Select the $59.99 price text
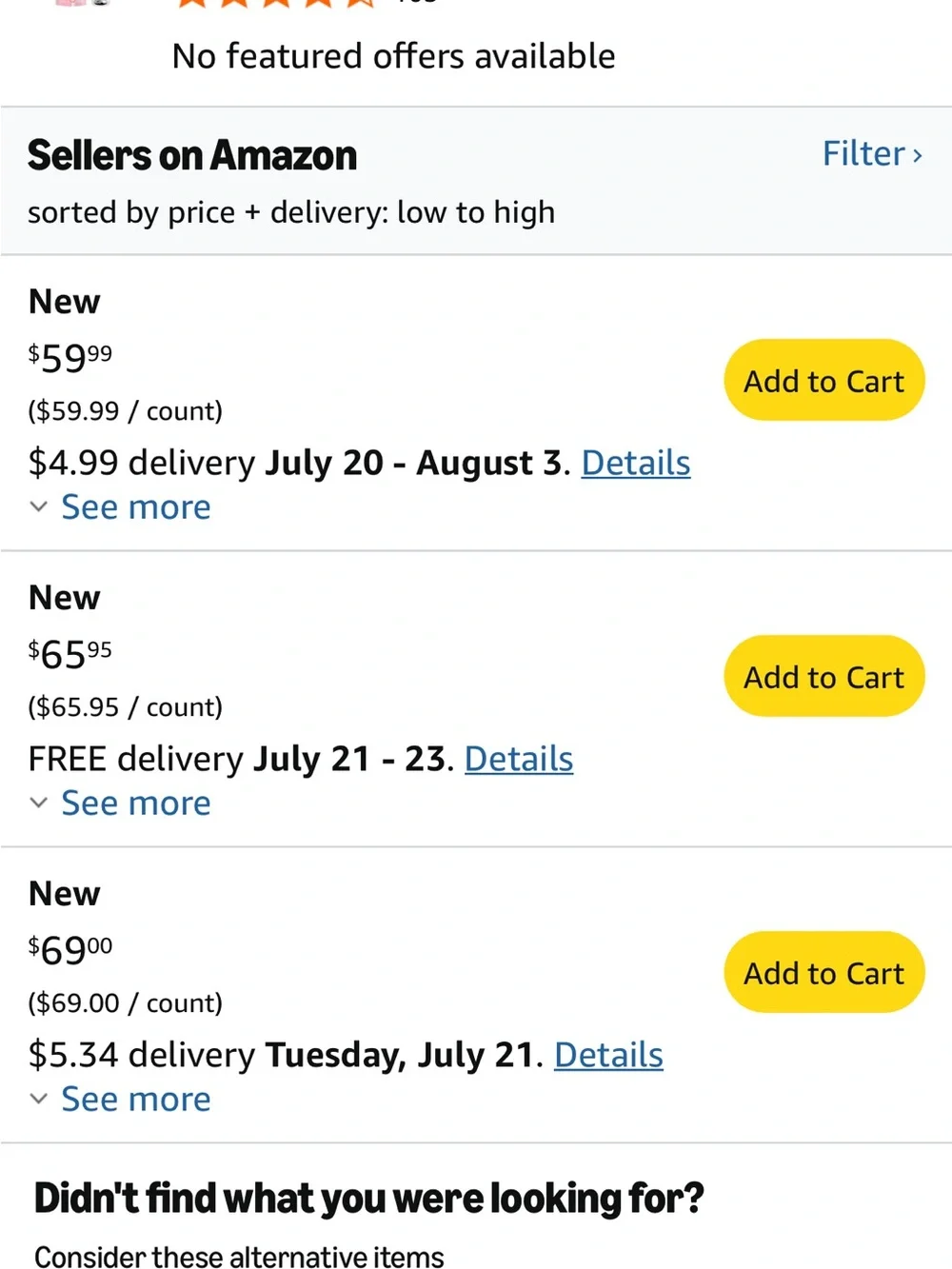 pyautogui.click(x=70, y=358)
